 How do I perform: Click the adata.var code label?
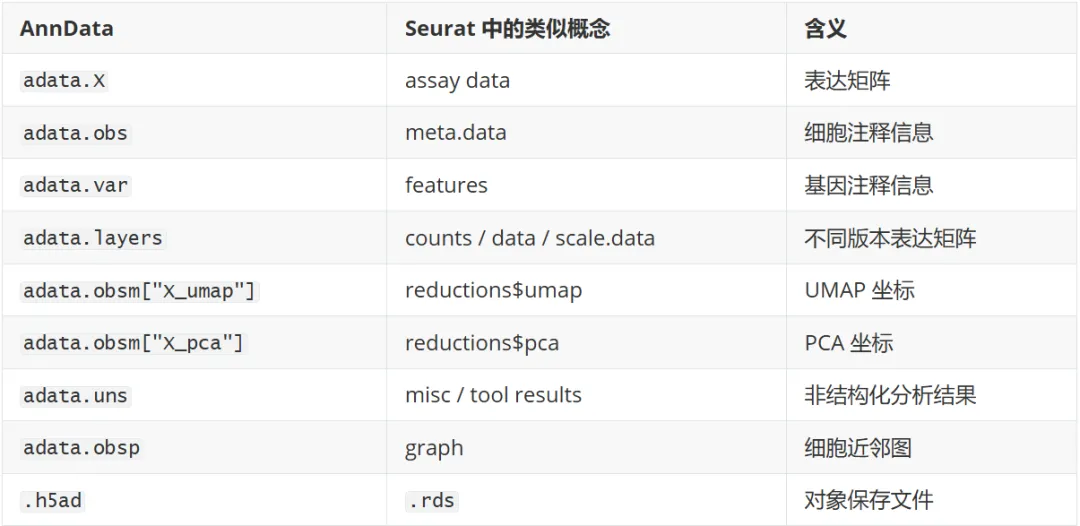pos(75,186)
